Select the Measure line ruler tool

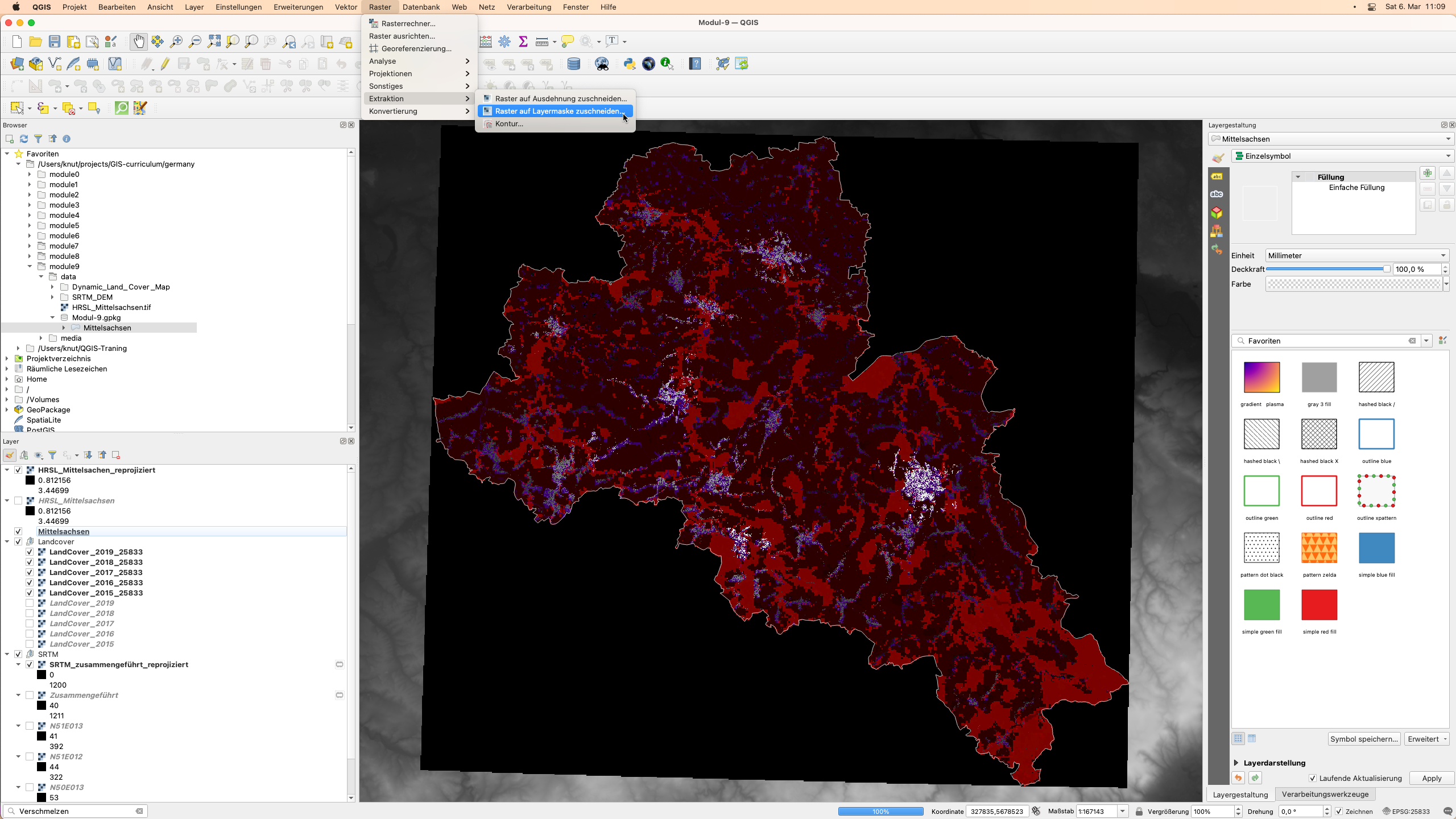542,42
